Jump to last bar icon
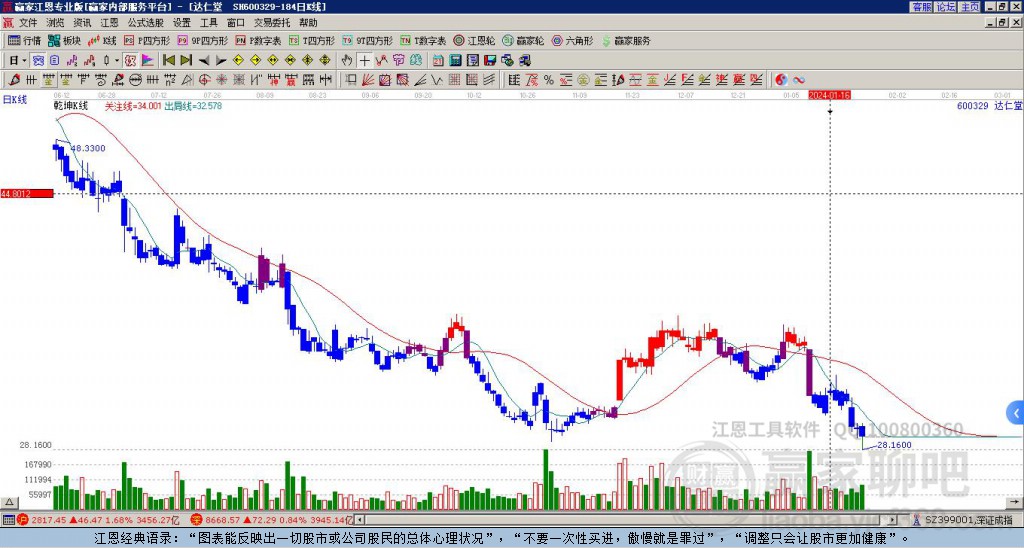This screenshot has height=548, width=1024. [186, 61]
